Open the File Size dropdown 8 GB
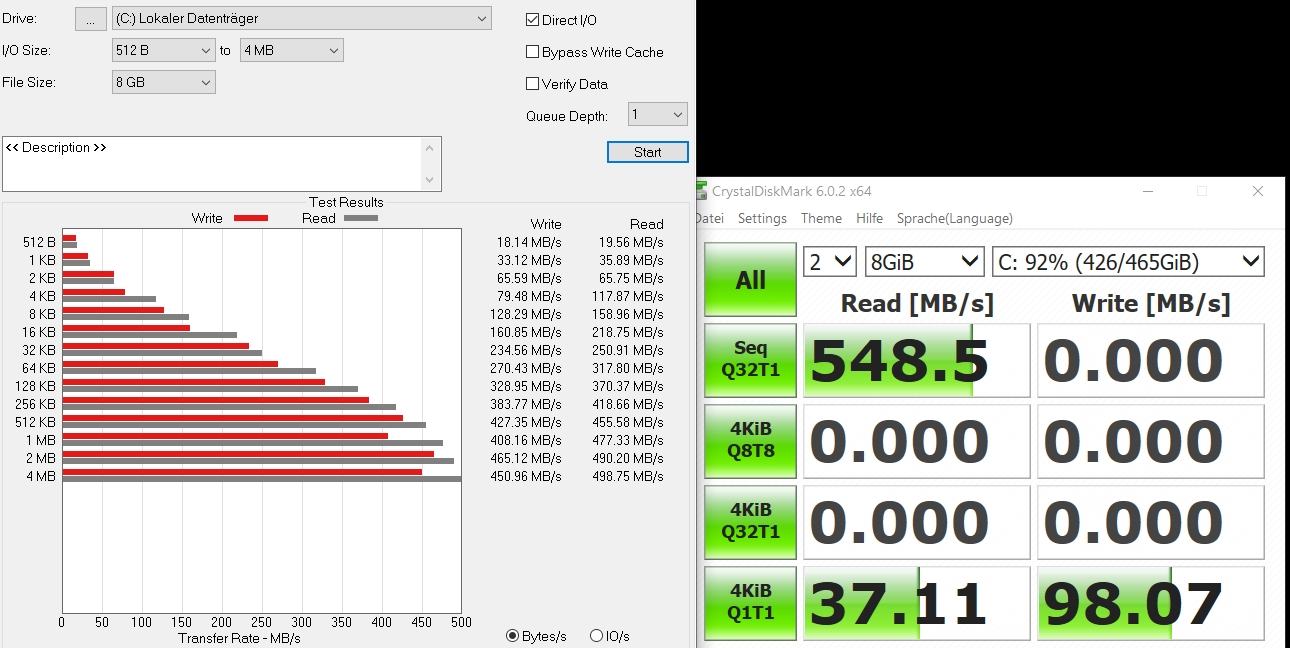The height and width of the screenshot is (648, 1290). point(164,82)
